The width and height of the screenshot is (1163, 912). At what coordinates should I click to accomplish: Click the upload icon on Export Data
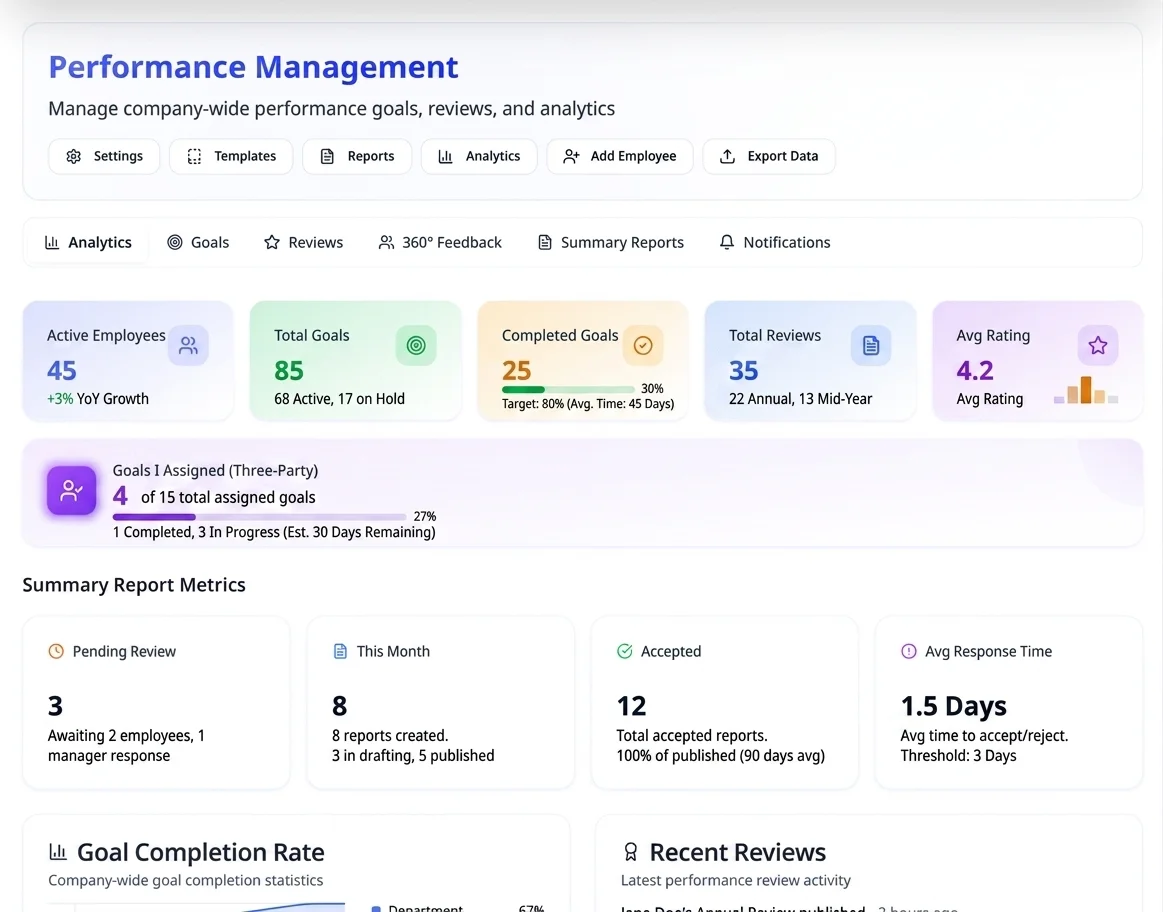click(728, 156)
